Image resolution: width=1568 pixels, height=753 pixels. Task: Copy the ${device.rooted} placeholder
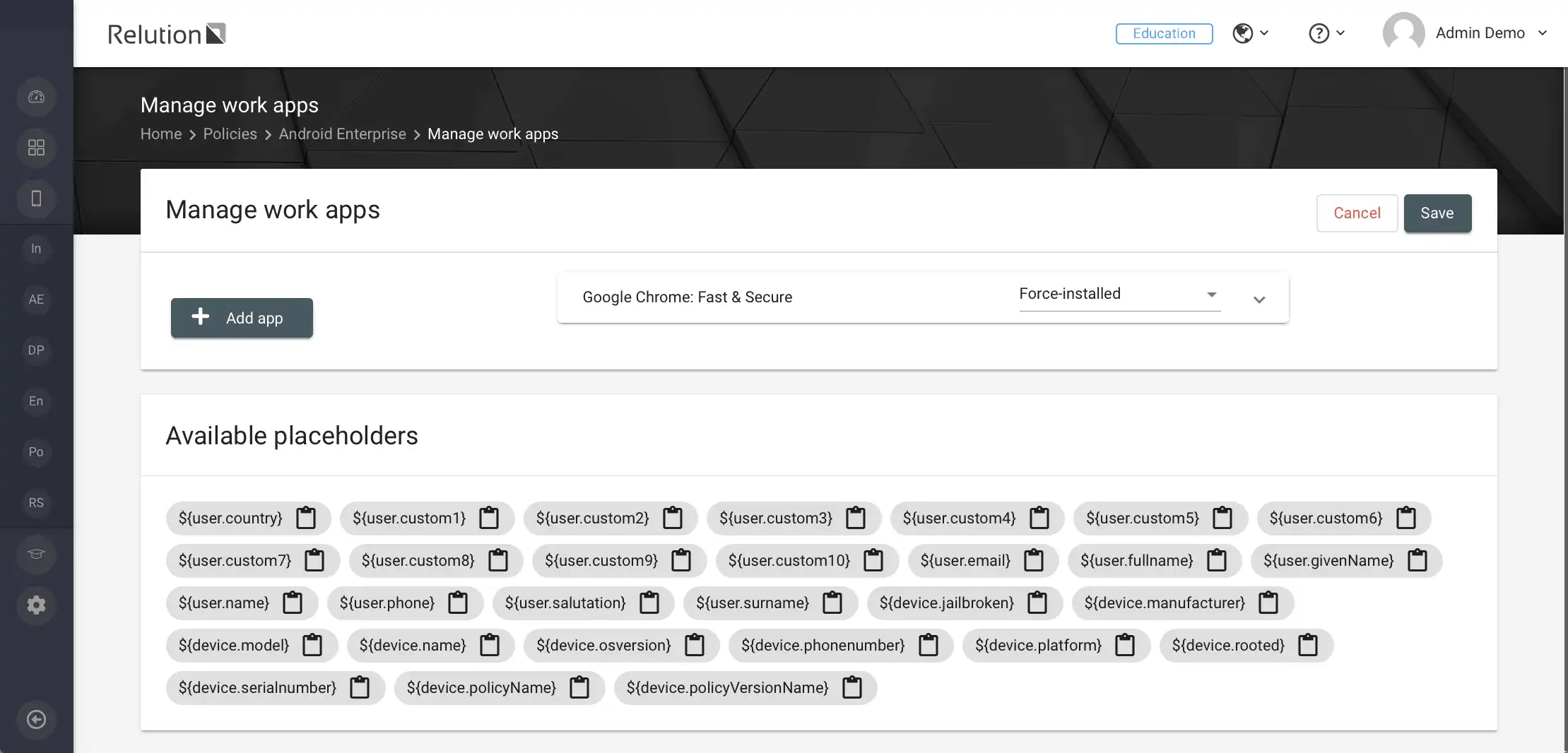(1308, 645)
